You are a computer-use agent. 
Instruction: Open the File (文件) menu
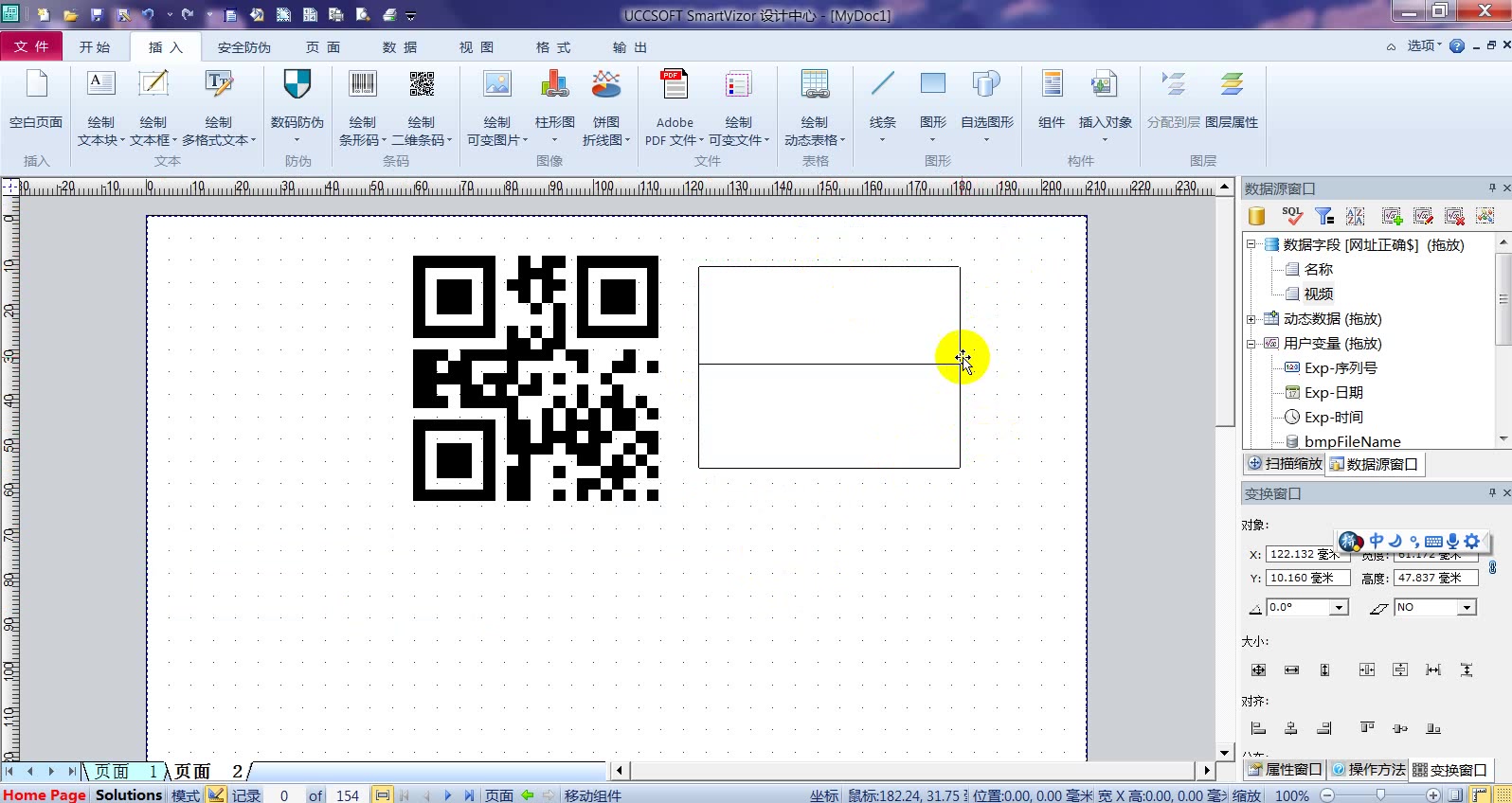coord(31,46)
